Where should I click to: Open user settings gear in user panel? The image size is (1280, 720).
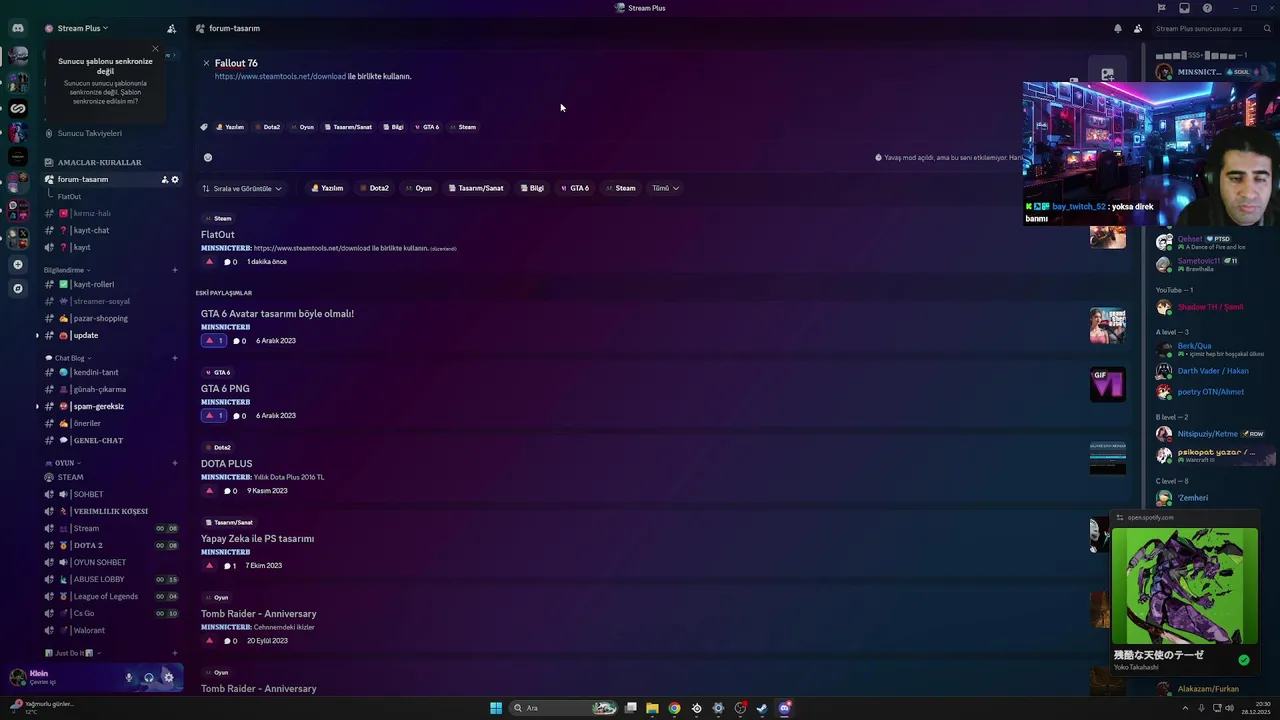tap(168, 678)
